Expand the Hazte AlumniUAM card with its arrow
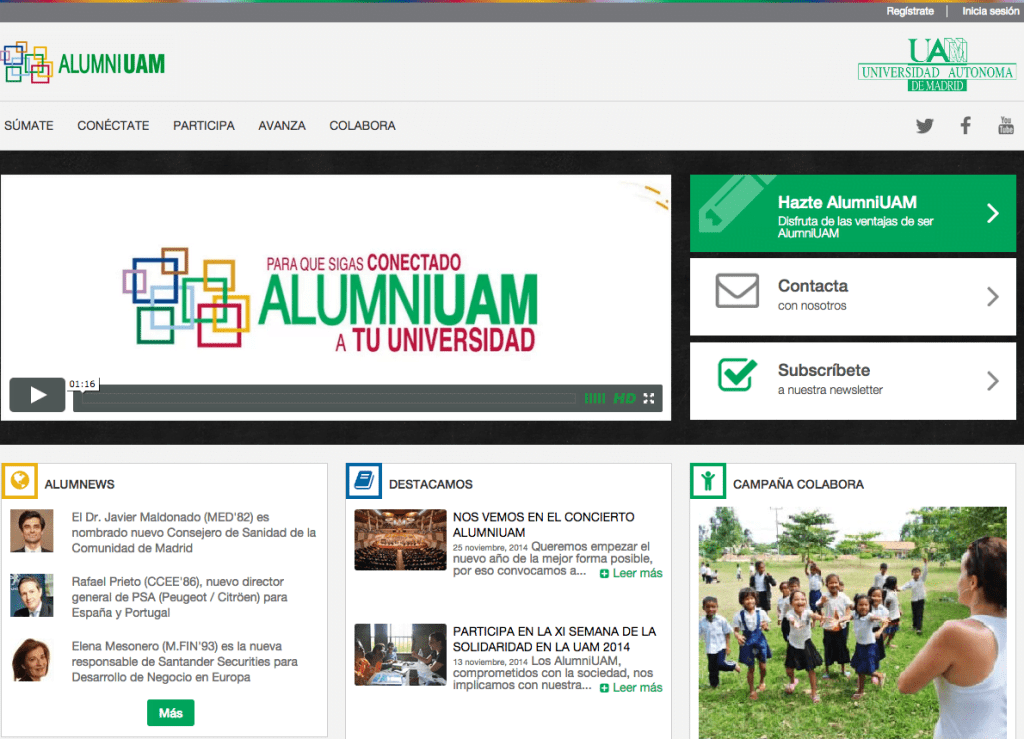1024x739 pixels. (993, 213)
